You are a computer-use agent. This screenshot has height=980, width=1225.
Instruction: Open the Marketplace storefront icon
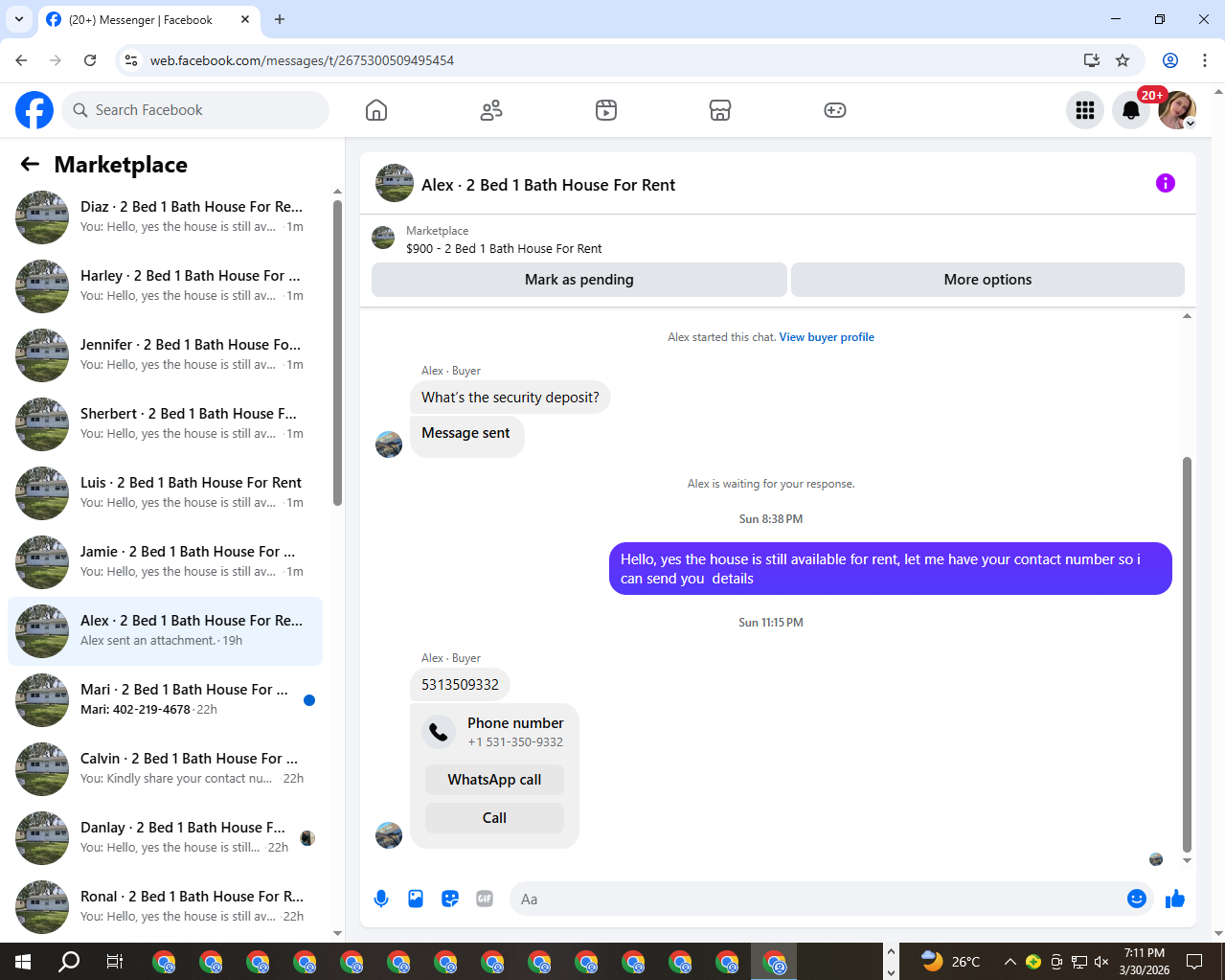tap(720, 110)
